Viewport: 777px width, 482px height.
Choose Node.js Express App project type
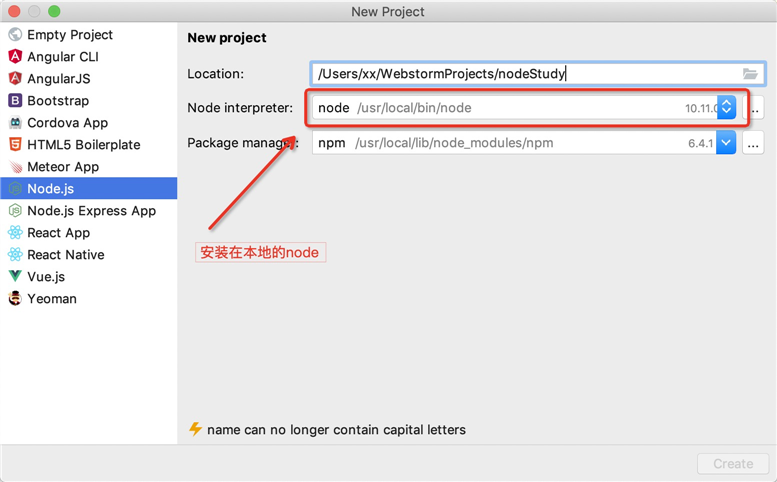92,211
